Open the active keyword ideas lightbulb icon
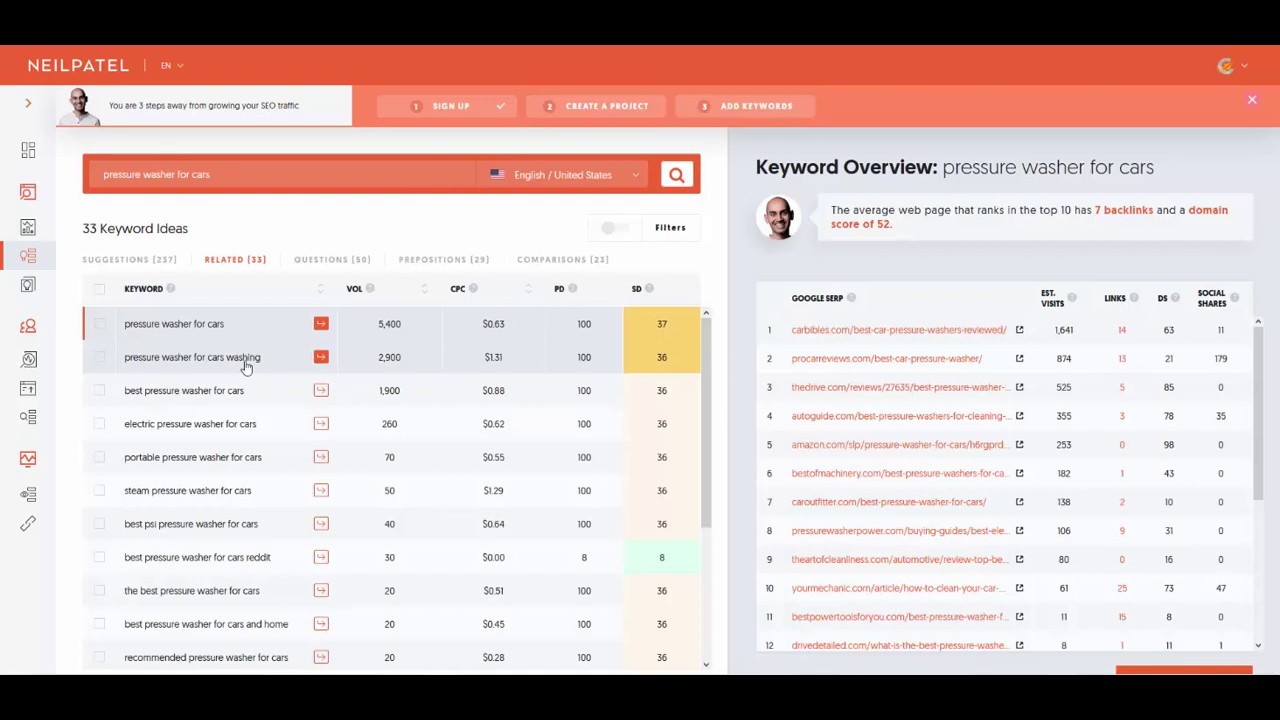Viewport: 1280px width, 720px height. [28, 256]
